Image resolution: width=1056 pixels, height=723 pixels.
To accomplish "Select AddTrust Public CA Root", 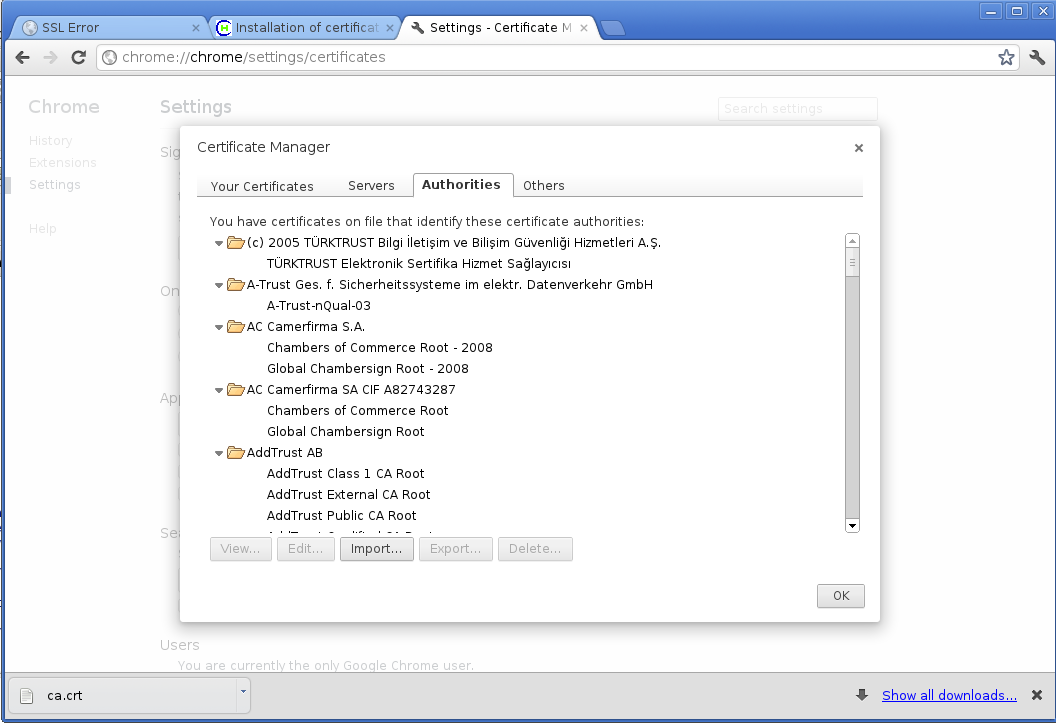I will (x=341, y=516).
